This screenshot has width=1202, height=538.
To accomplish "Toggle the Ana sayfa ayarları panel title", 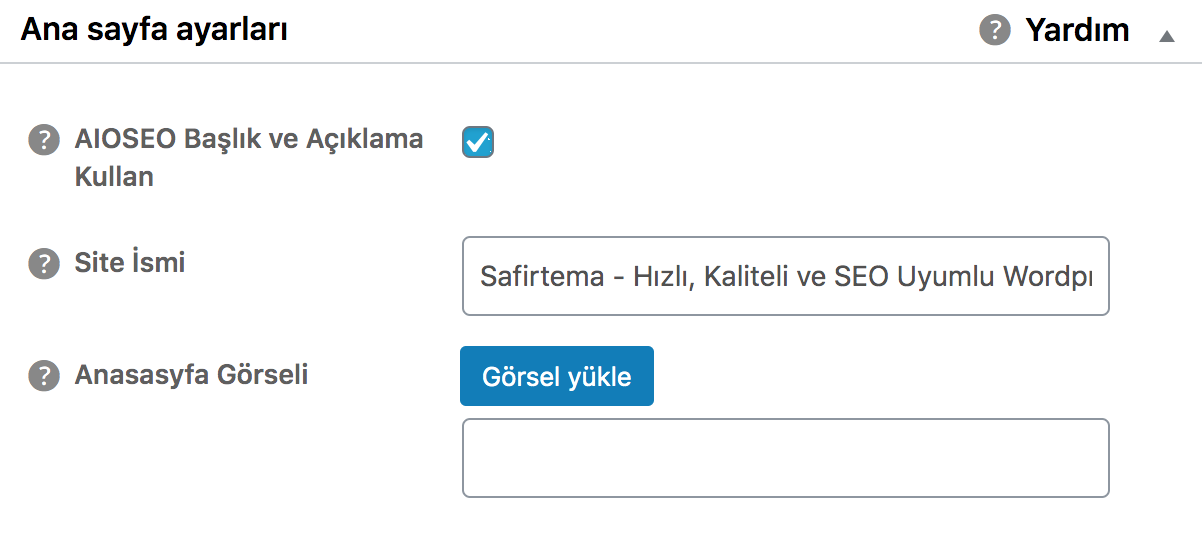I will [154, 30].
